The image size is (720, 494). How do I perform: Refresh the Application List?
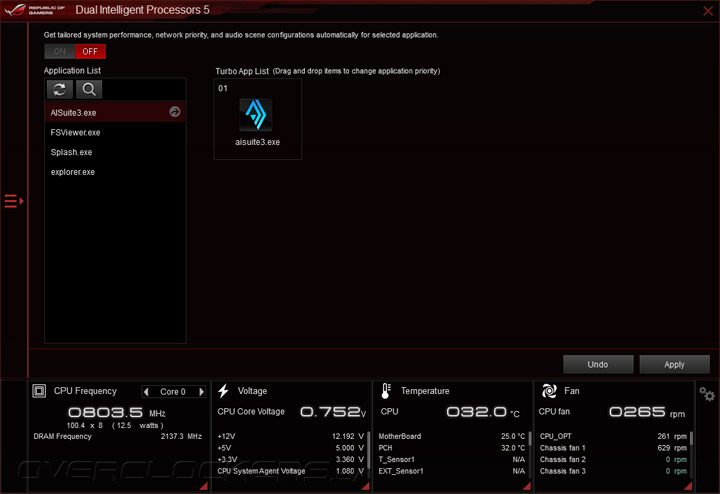click(60, 90)
